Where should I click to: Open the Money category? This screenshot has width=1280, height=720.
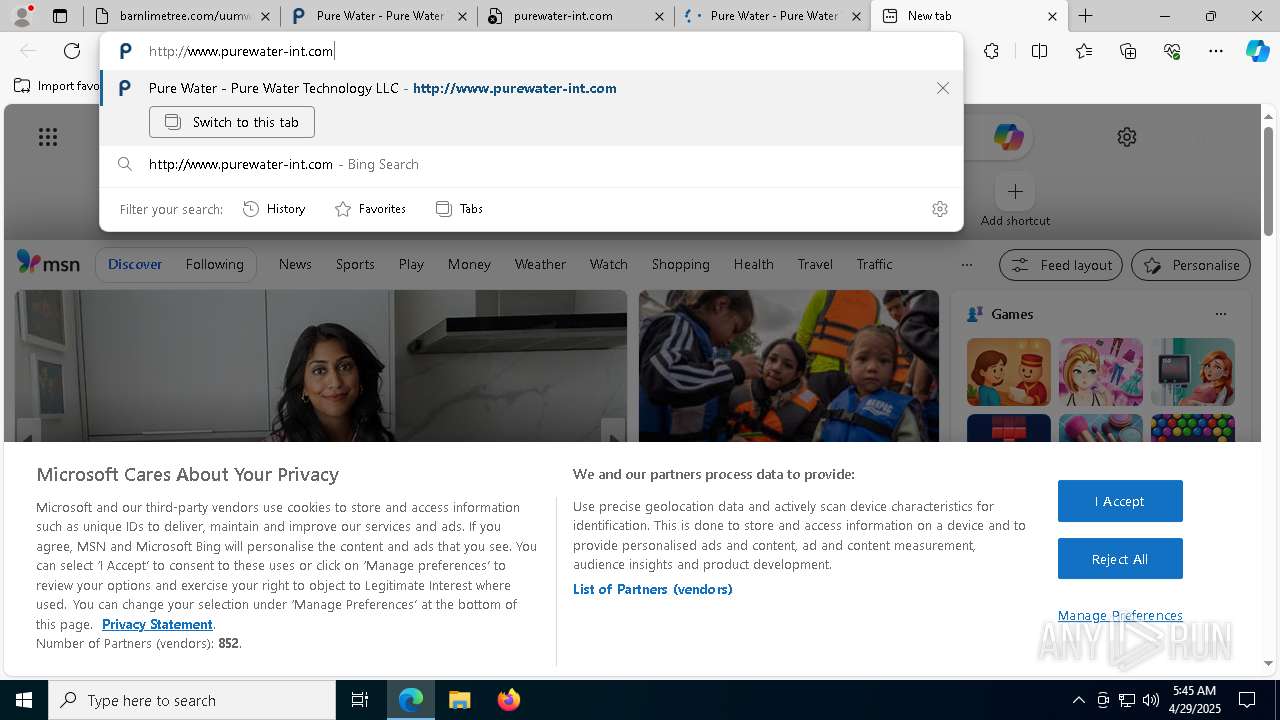(469, 264)
